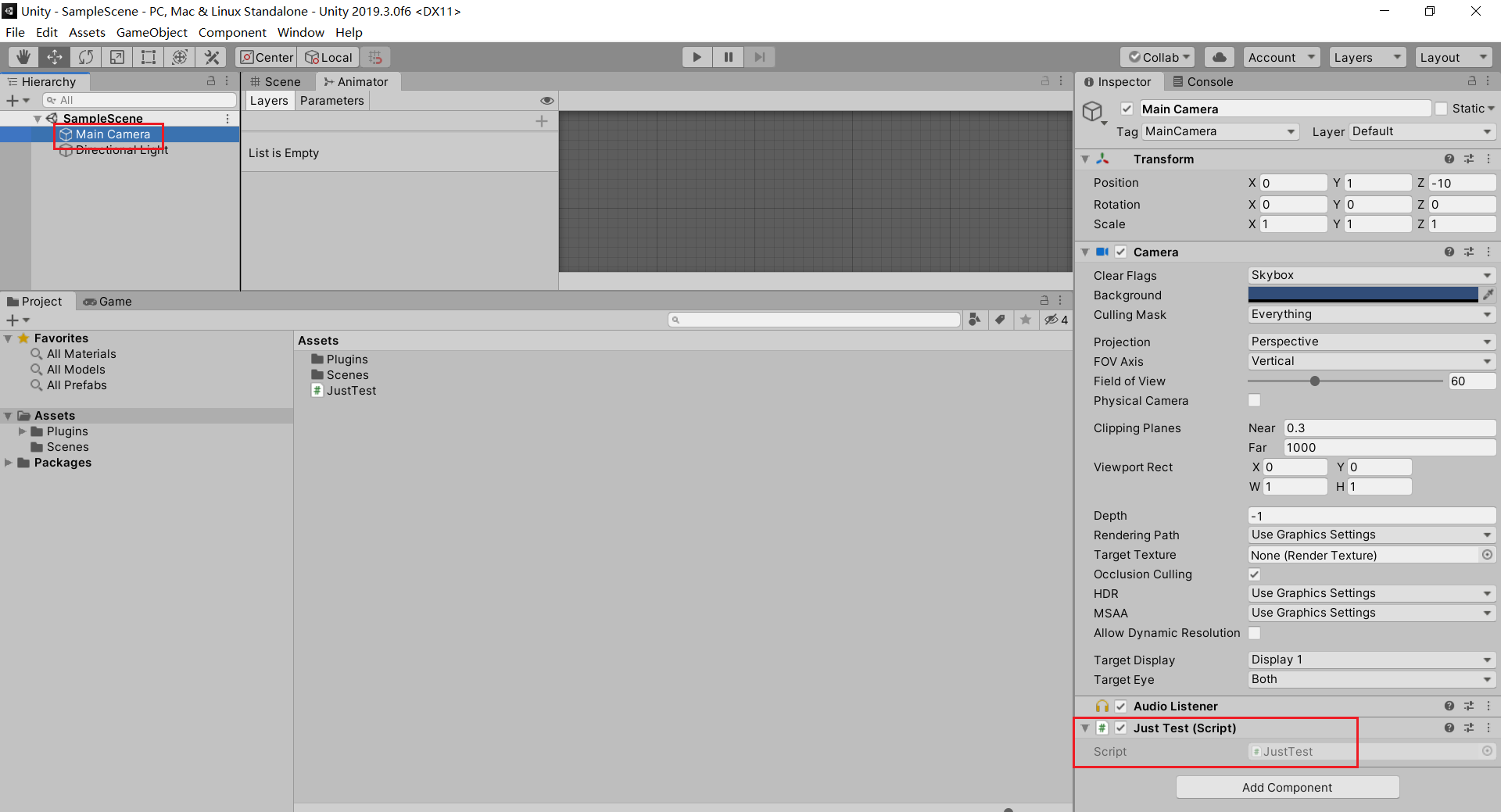Viewport: 1501px width, 812px height.
Task: Select the Rect tool
Action: click(x=149, y=57)
